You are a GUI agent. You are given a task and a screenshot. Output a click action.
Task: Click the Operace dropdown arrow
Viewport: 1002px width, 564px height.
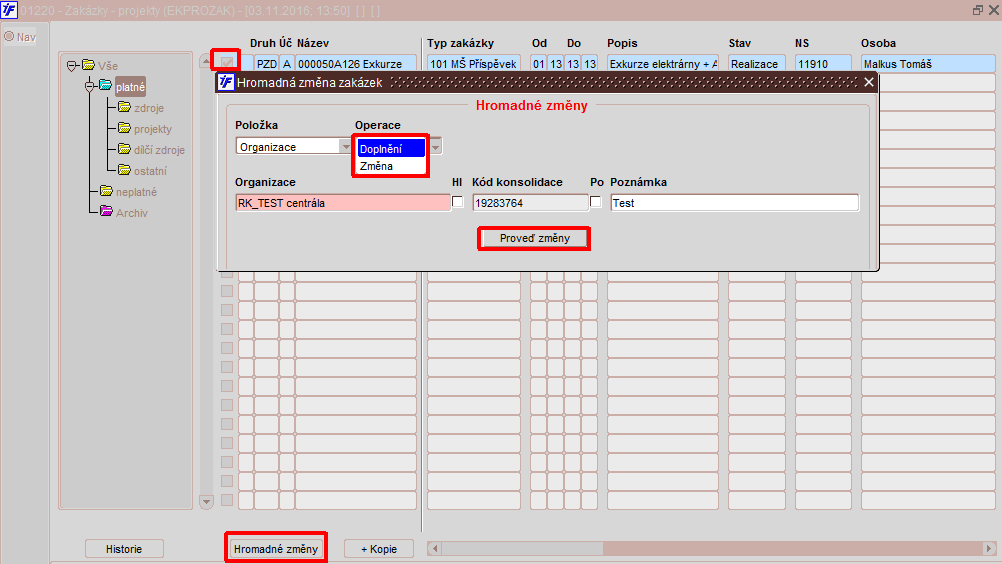pyautogui.click(x=435, y=147)
